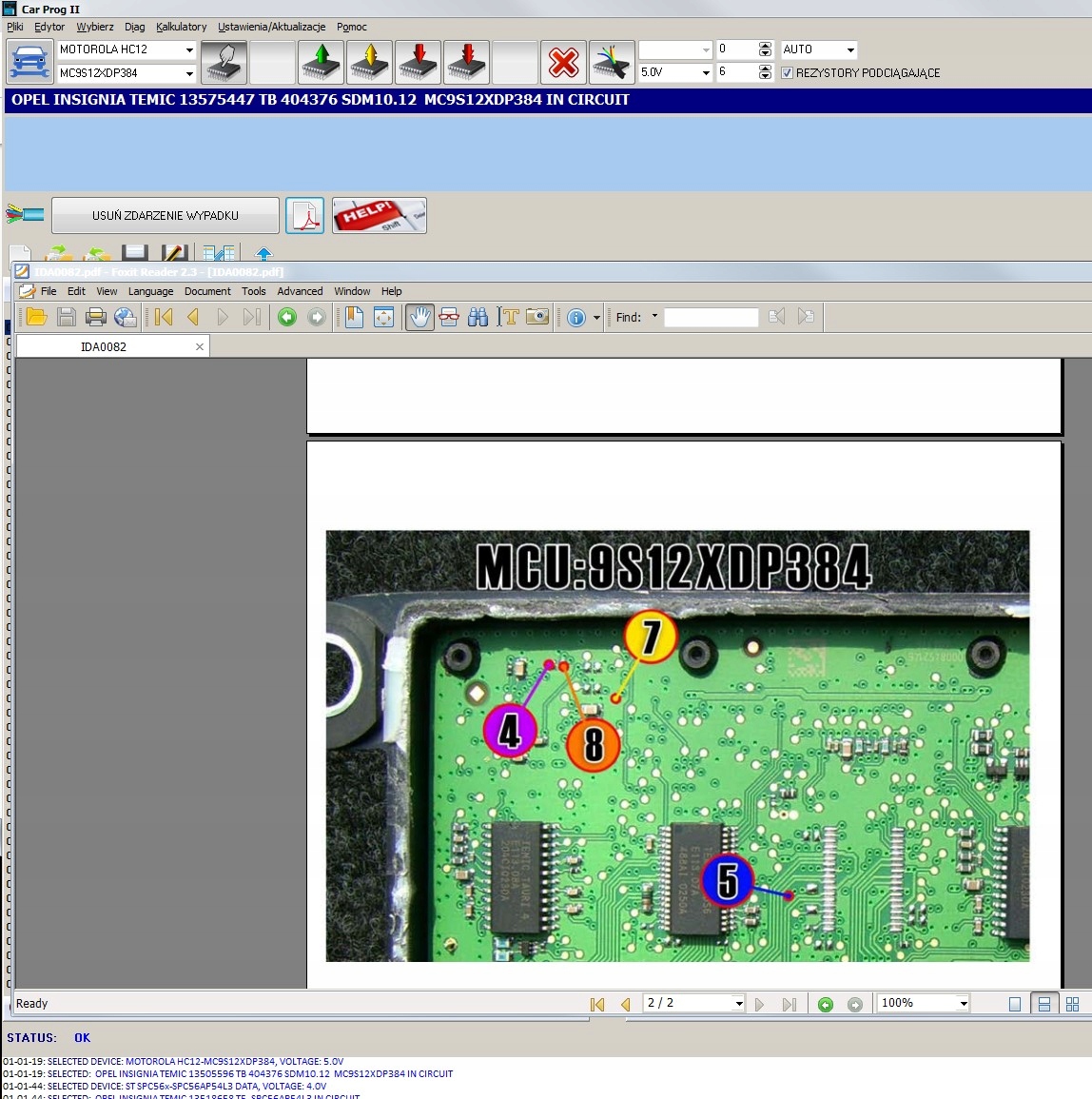The image size is (1092, 1099).
Task: Click the blue car icon button
Action: point(29,62)
